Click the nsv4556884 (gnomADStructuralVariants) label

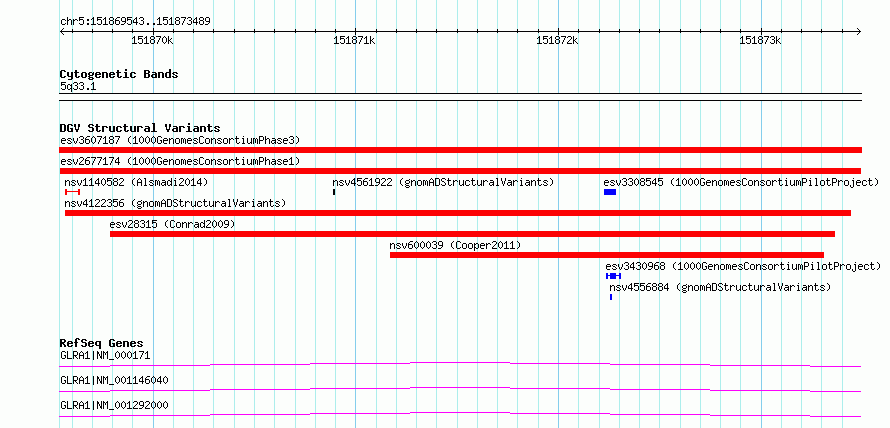[x=720, y=287]
